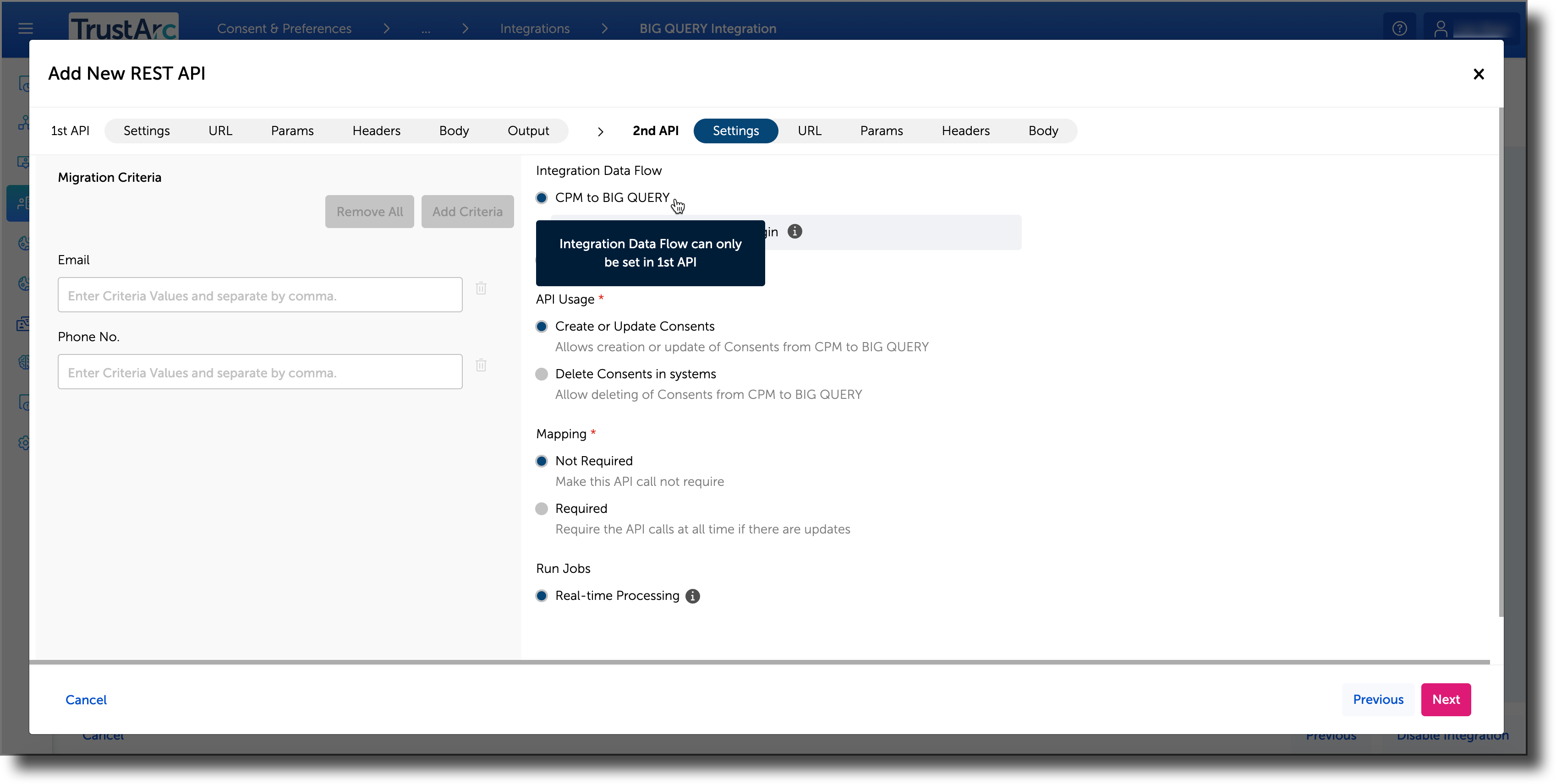Click the TrustArc logo
The image size is (1556, 784).
pyautogui.click(x=123, y=27)
